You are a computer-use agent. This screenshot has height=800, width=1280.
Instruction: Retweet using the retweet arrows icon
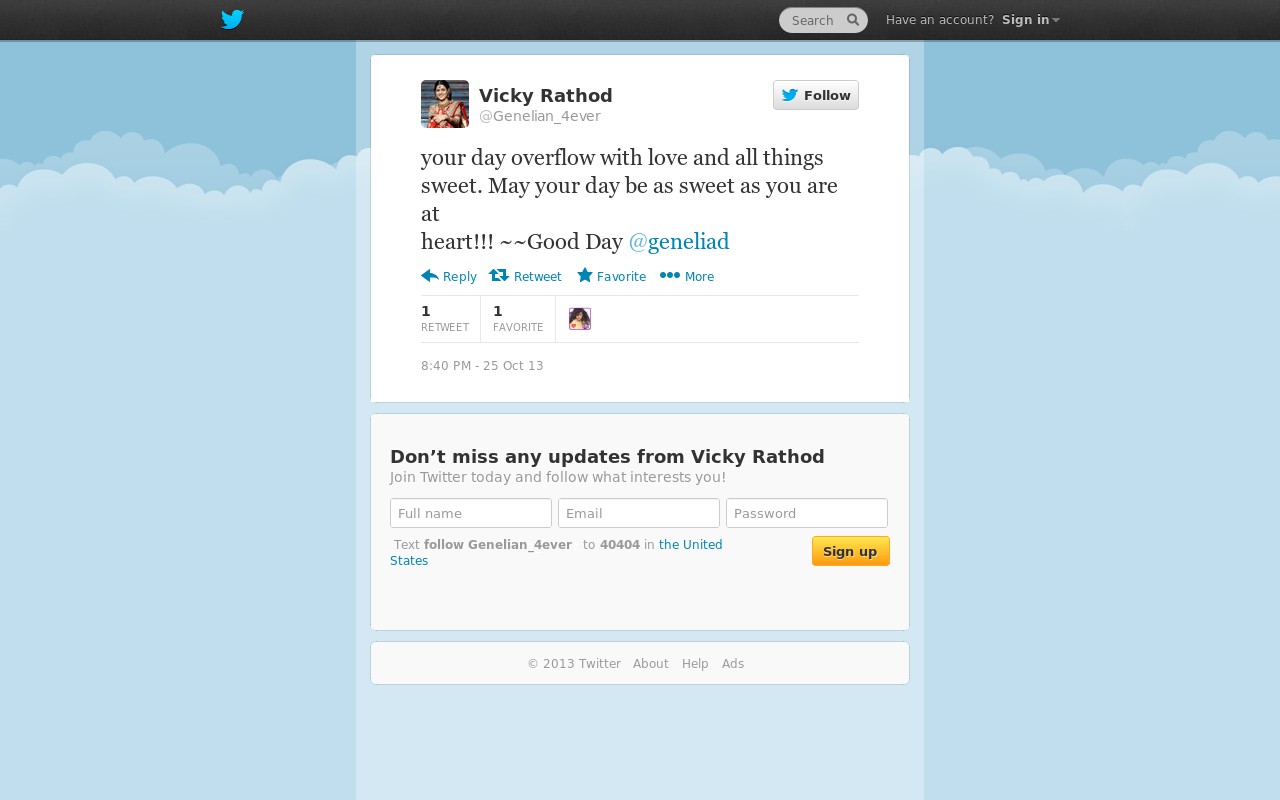[499, 276]
